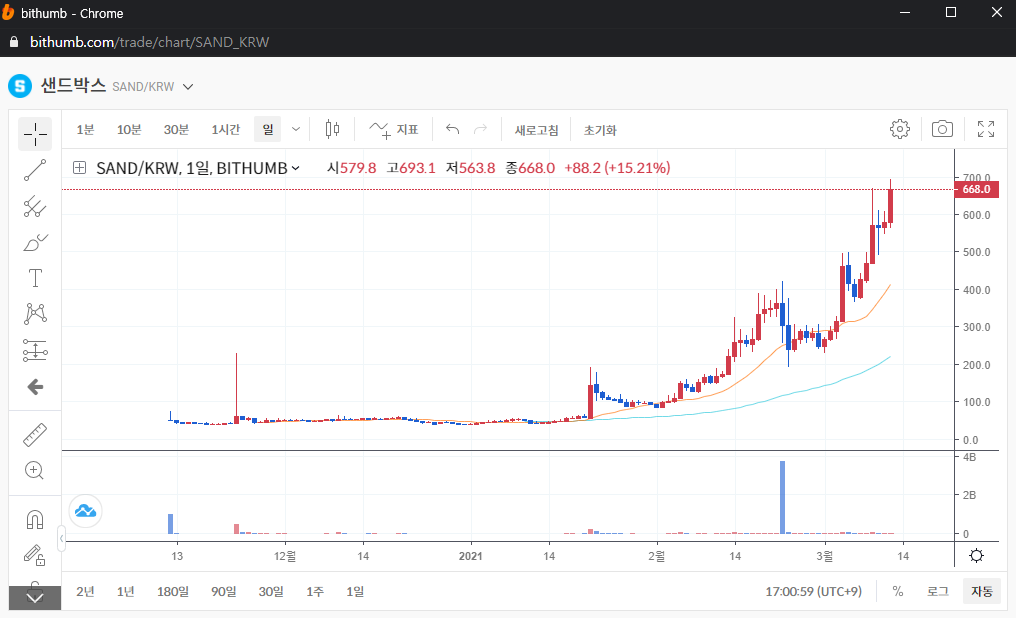Click the 초기화 reset button

(600, 130)
